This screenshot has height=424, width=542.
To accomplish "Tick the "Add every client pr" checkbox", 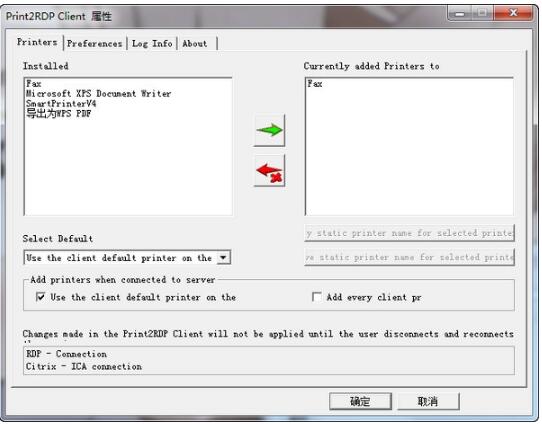I will (x=316, y=297).
